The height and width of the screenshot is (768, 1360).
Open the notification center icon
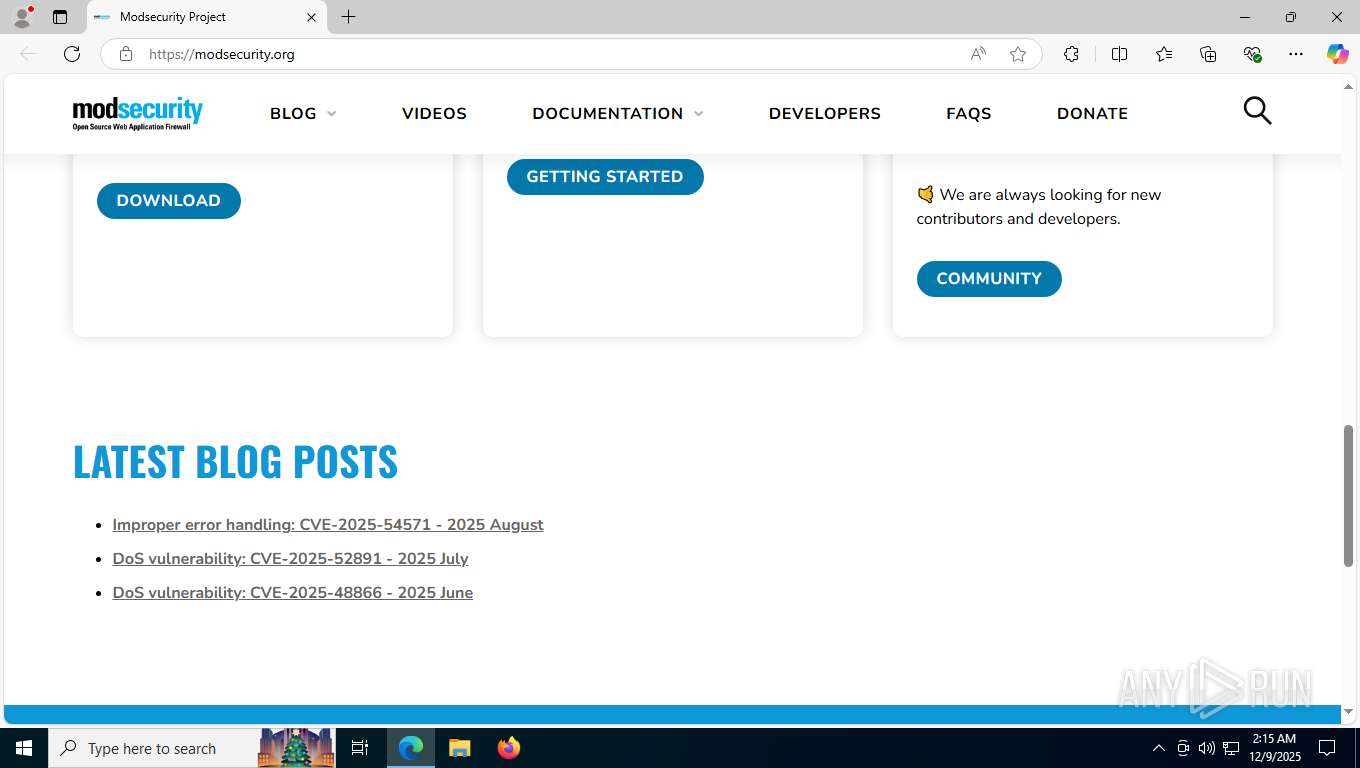click(1327, 748)
